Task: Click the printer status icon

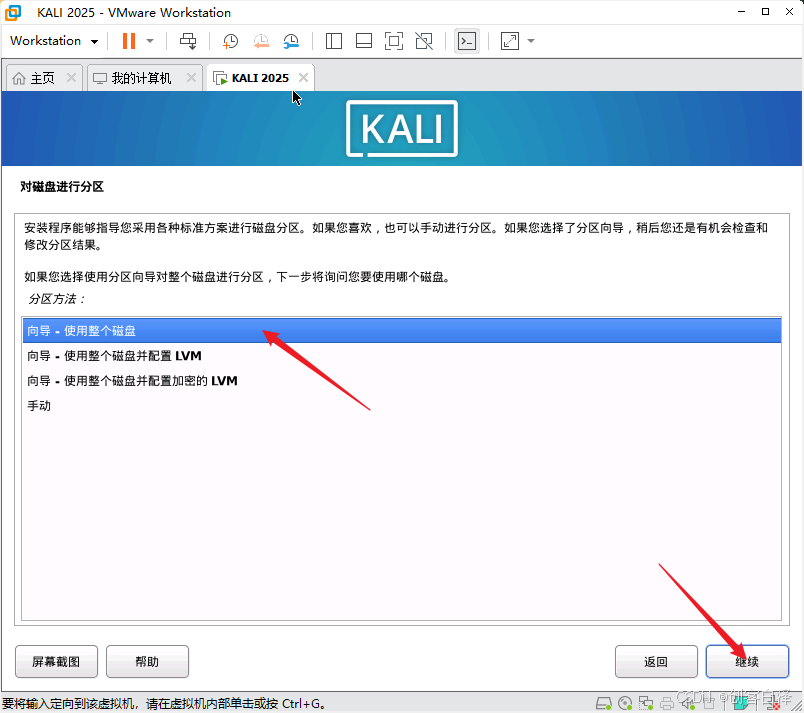Action: click(x=667, y=703)
